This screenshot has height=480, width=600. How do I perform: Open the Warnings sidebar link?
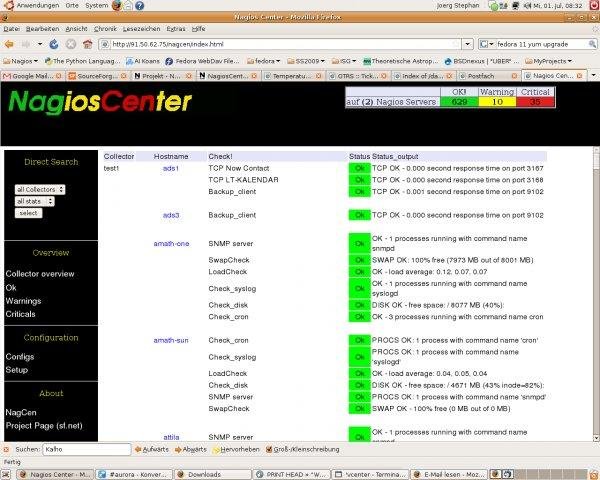(x=23, y=301)
